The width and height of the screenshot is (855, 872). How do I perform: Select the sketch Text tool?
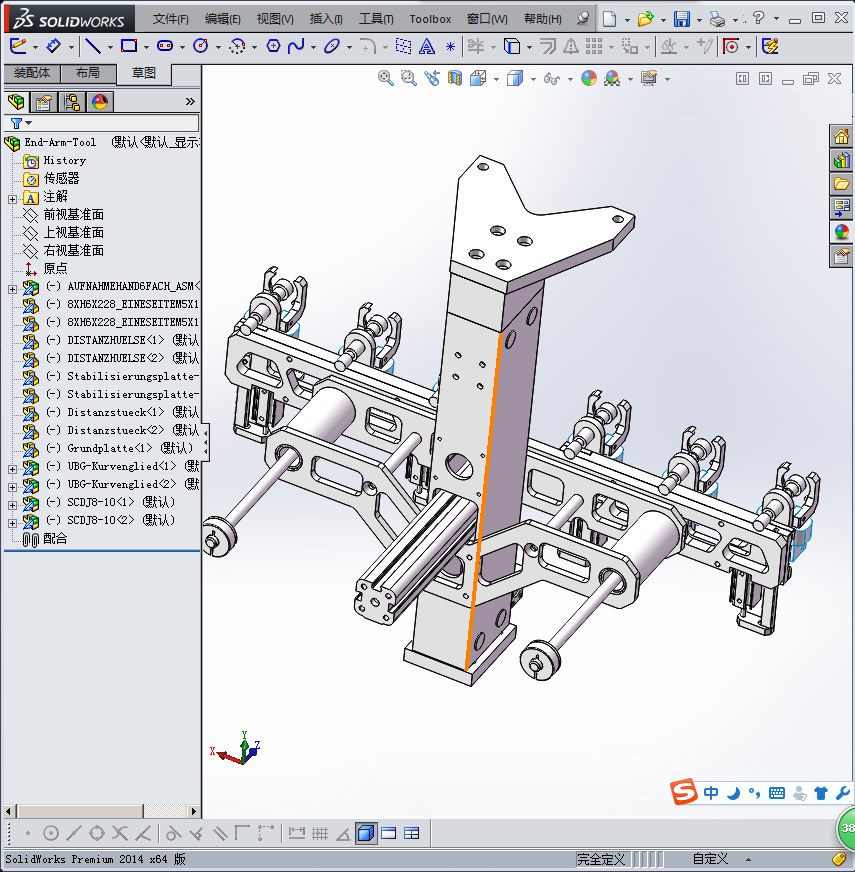pos(427,46)
